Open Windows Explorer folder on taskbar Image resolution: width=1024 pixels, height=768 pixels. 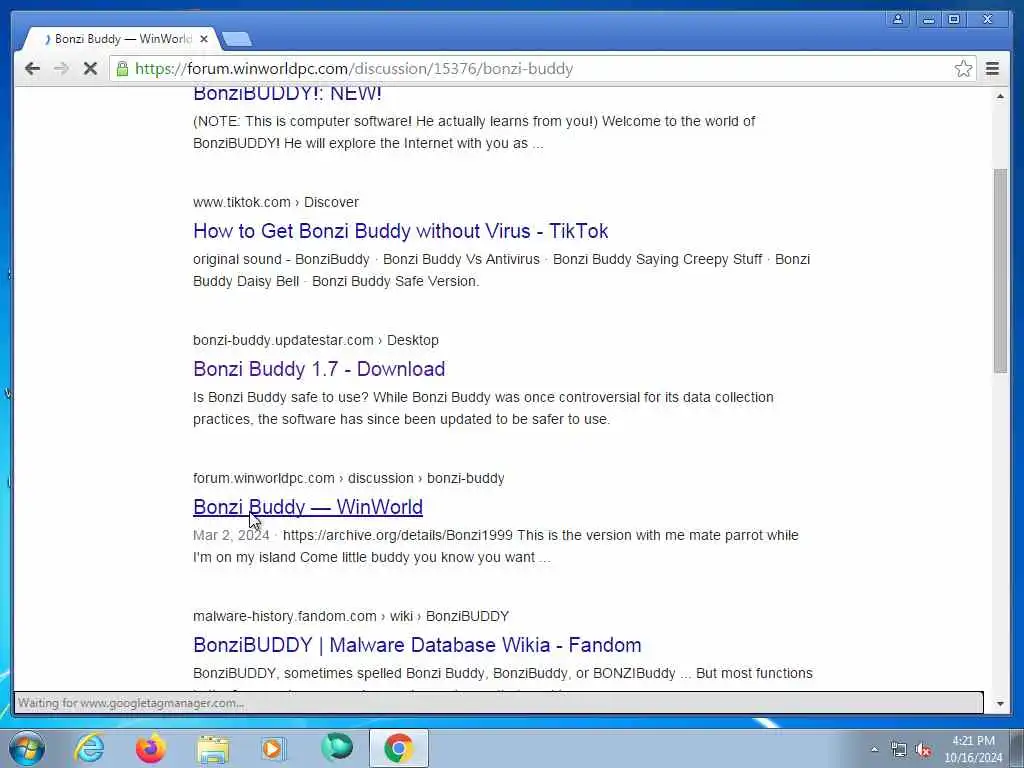213,749
